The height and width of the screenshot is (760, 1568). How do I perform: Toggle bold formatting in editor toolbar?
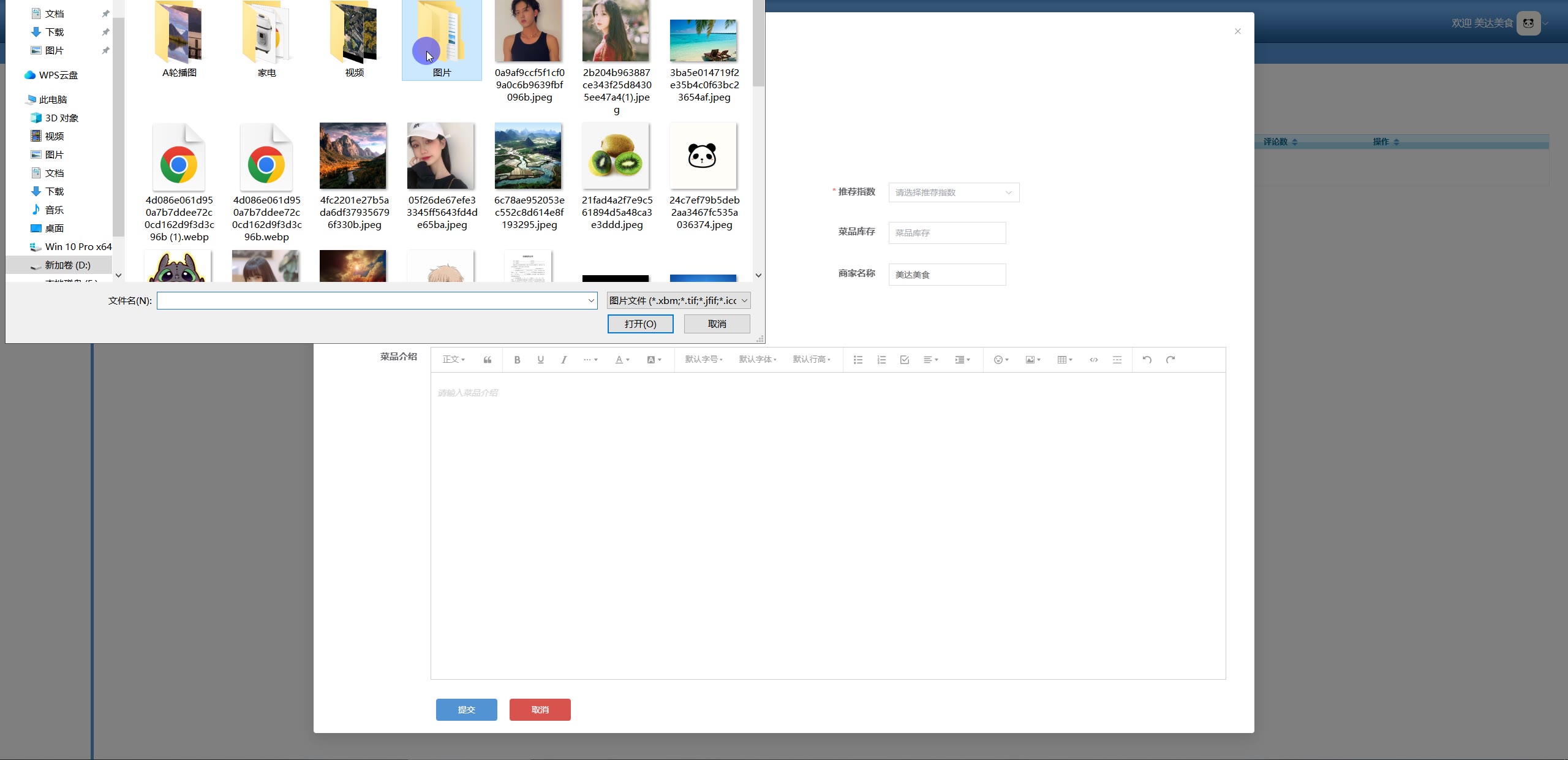click(x=517, y=360)
